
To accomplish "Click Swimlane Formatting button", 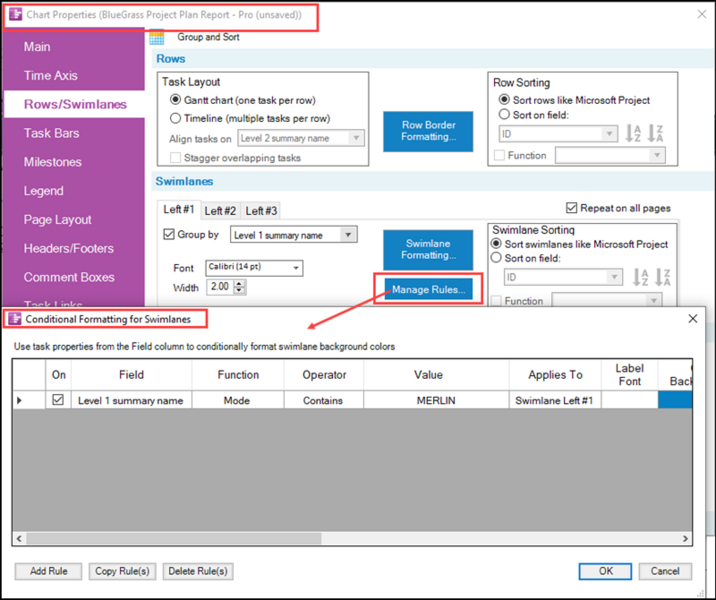I will tap(428, 249).
